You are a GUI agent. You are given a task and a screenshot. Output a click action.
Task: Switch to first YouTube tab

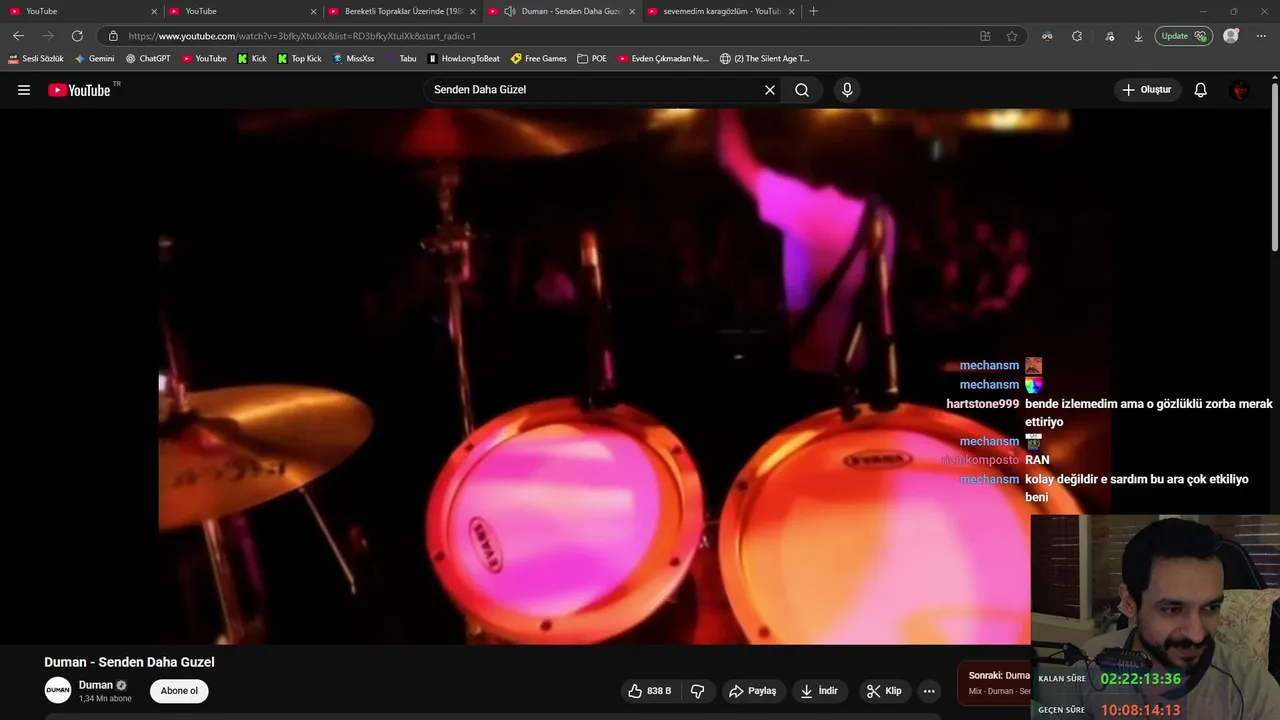point(82,11)
